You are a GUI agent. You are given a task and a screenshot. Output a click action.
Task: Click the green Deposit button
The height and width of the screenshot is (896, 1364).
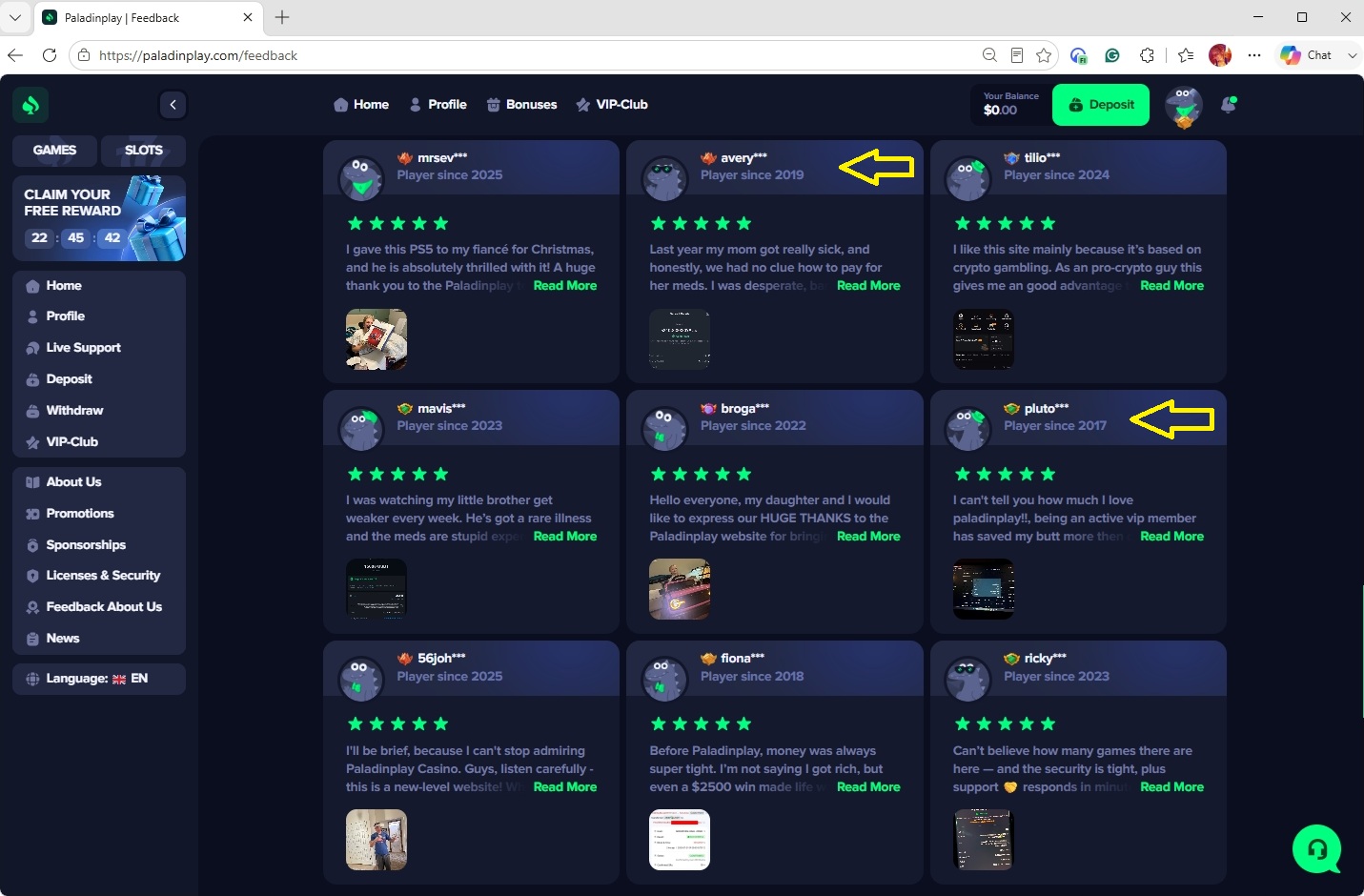pos(1101,105)
